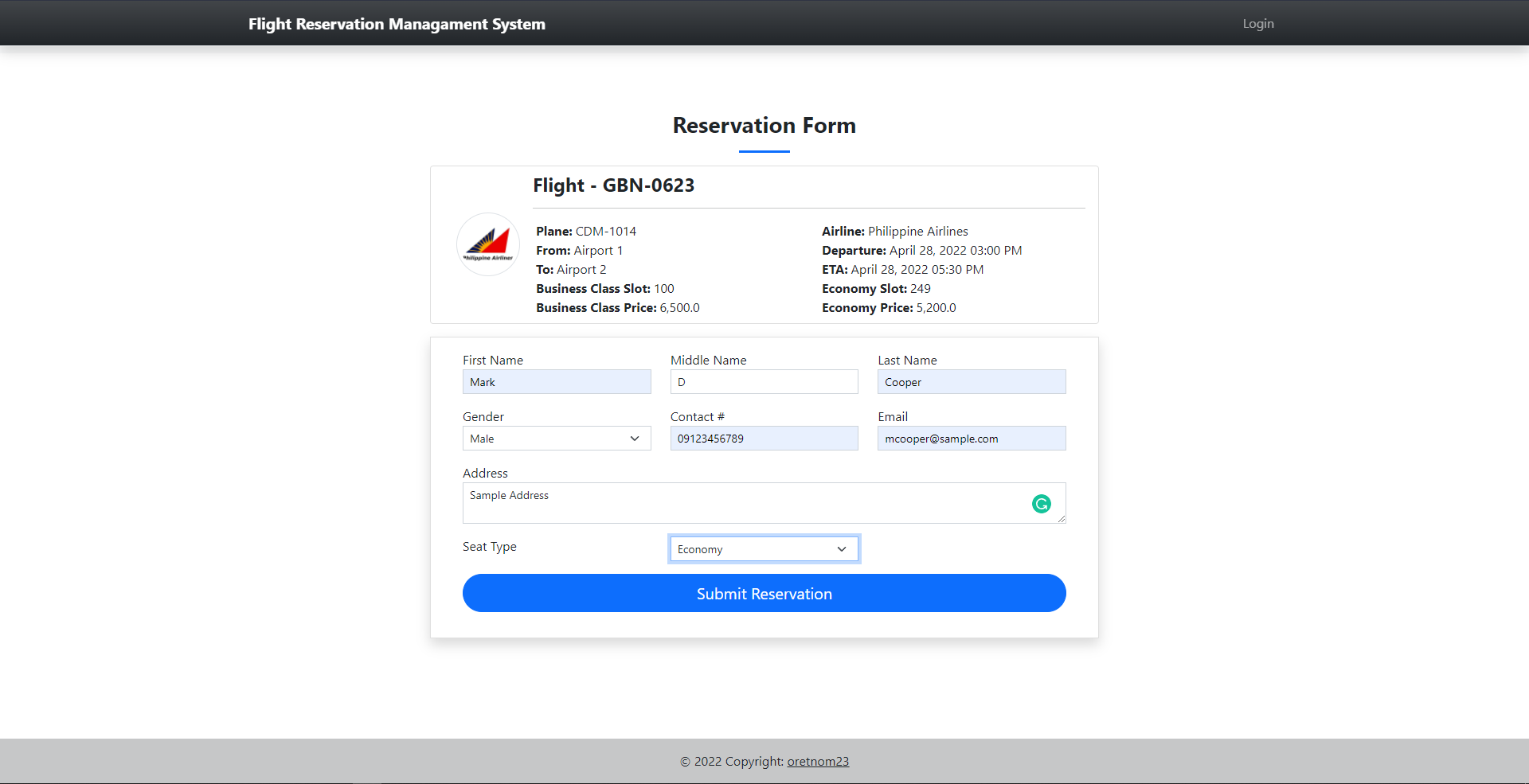Select the Plane: CDM-1014 text
Viewport: 1529px width, 784px height.
click(586, 232)
